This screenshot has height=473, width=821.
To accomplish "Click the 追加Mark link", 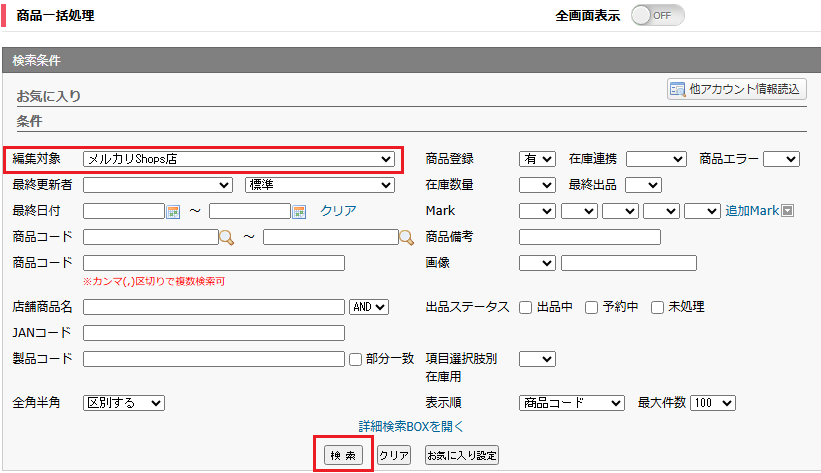I will pyautogui.click(x=752, y=211).
